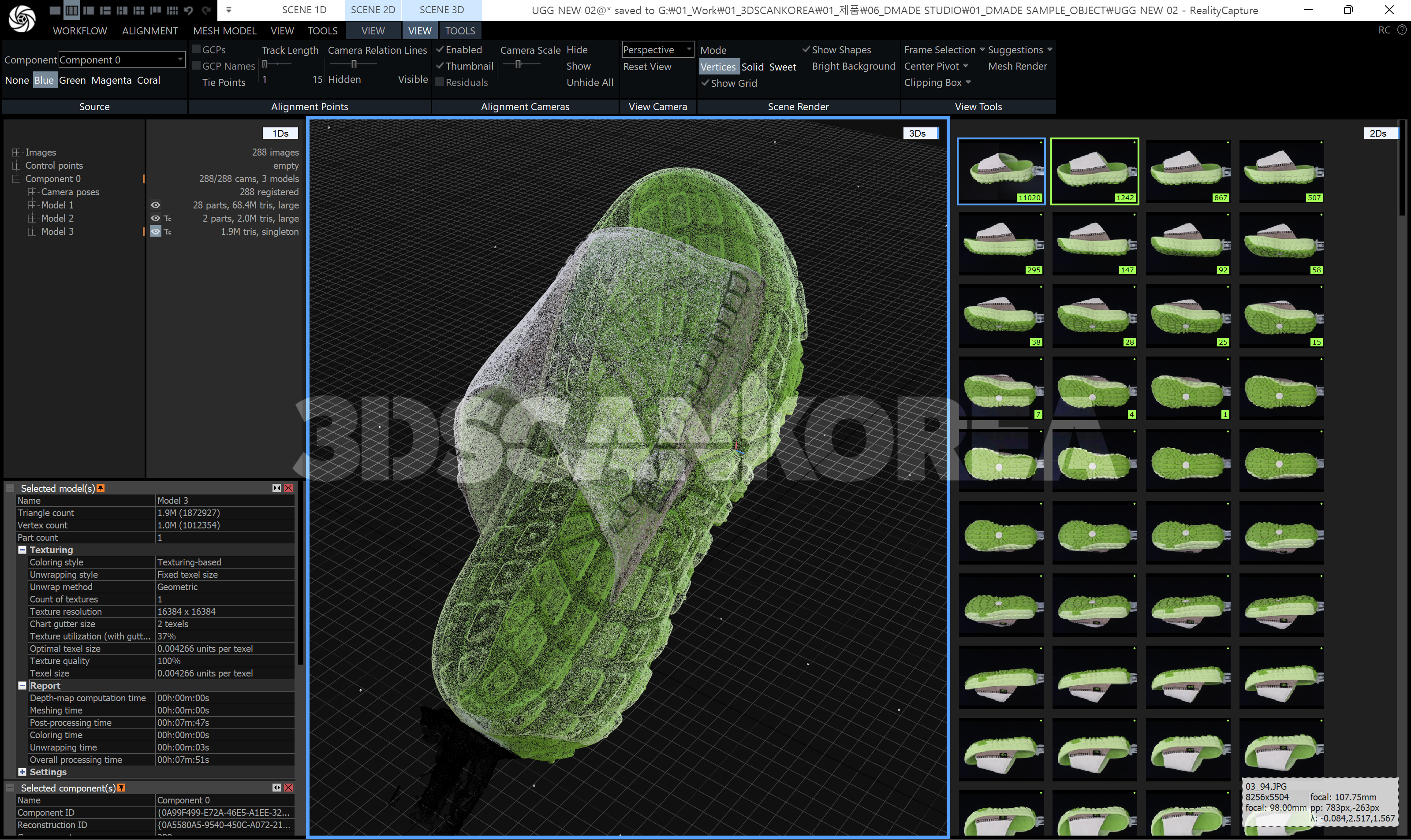The height and width of the screenshot is (840, 1411).
Task: Click the redo arrow icon
Action: [x=206, y=10]
